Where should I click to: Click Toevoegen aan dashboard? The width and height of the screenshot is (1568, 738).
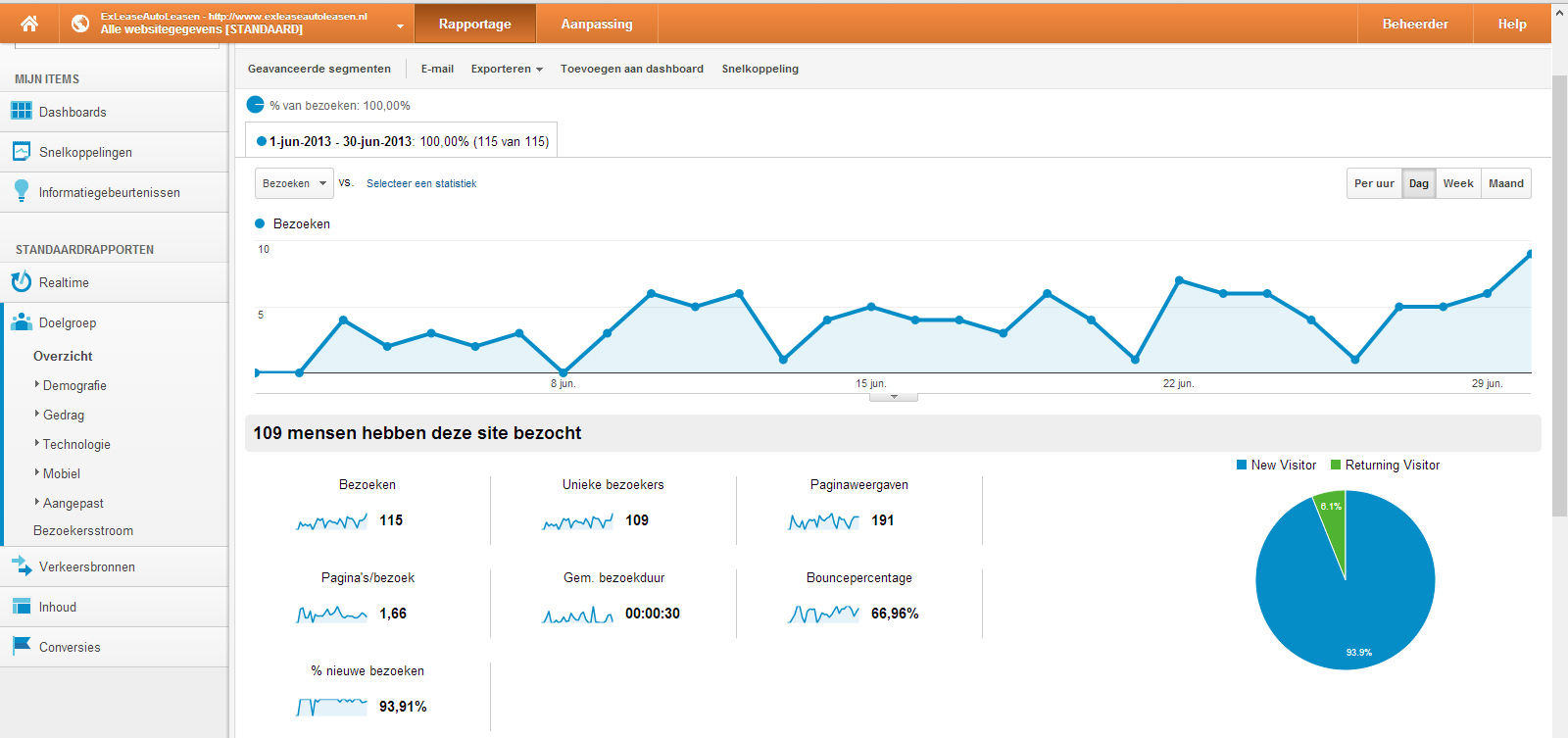coord(632,69)
